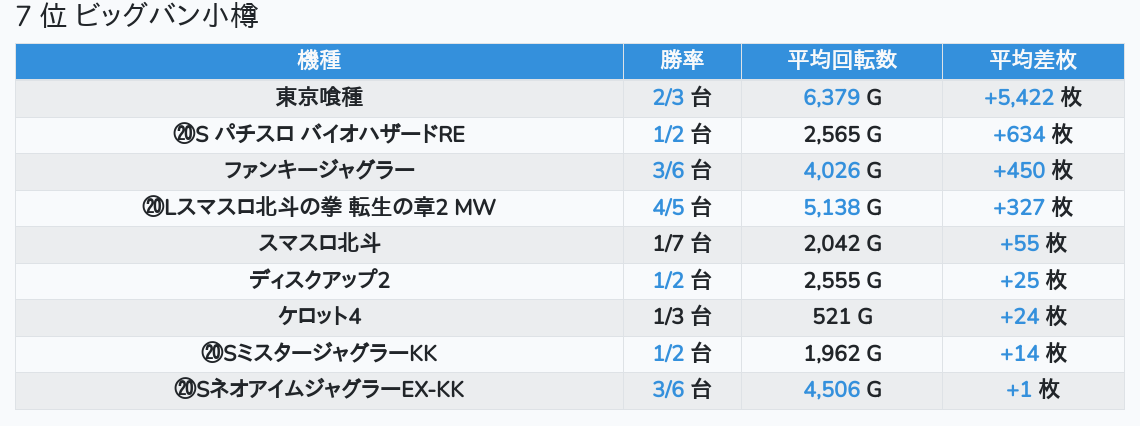The width and height of the screenshot is (1140, 426).
Task: Sort by the 平均回転数 header
Action: coord(842,60)
